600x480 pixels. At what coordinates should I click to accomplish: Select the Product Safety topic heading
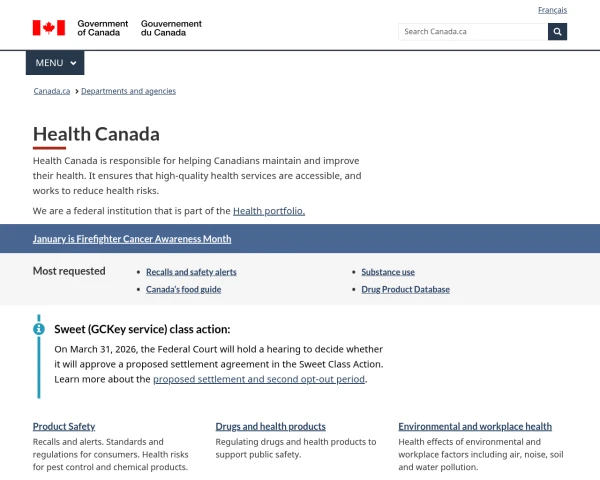point(64,426)
